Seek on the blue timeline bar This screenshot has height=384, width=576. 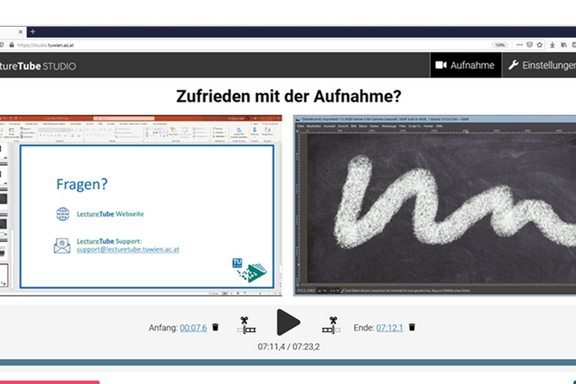tap(288, 362)
